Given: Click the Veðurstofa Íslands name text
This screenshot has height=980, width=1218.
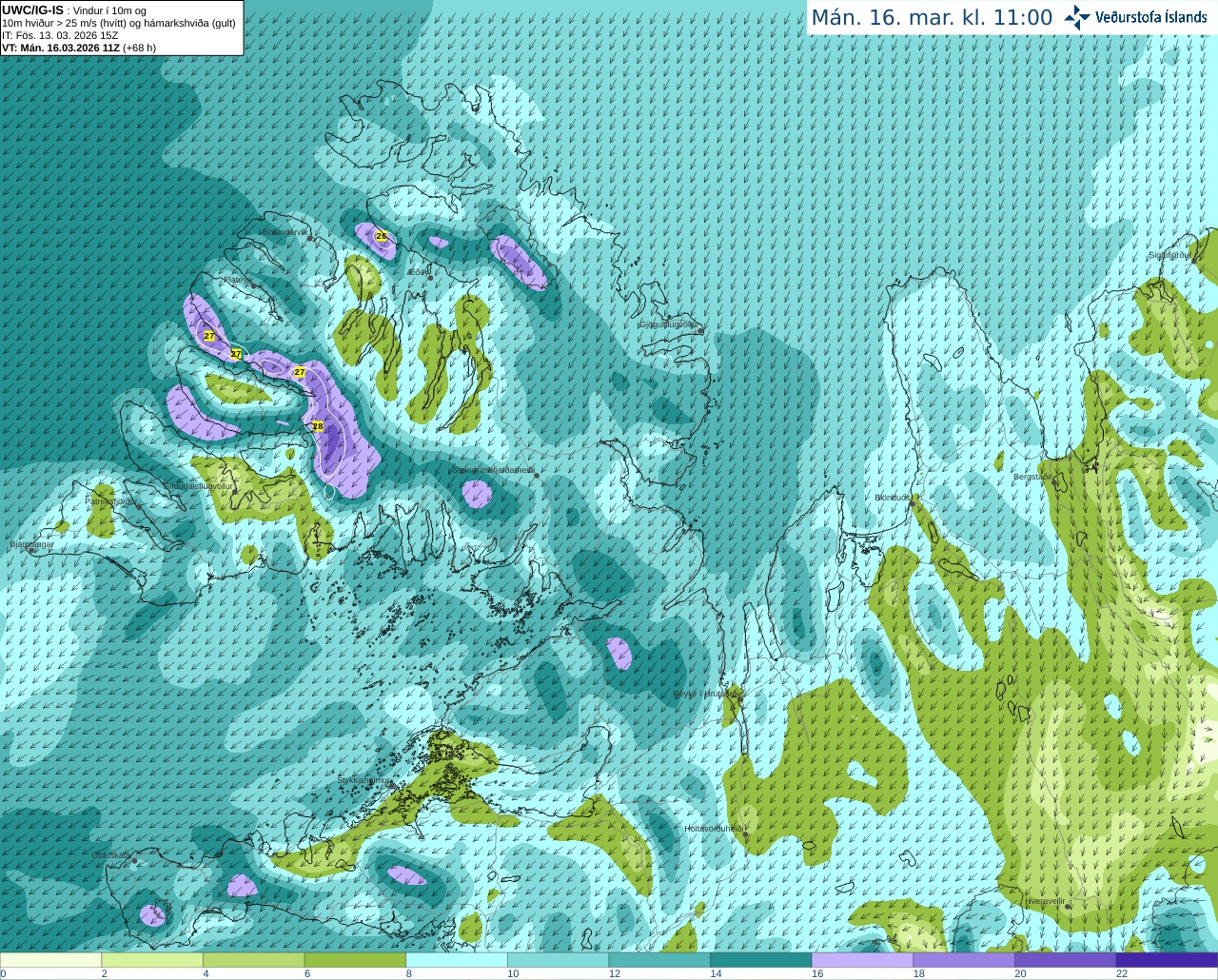Looking at the screenshot, I should pos(1151,17).
